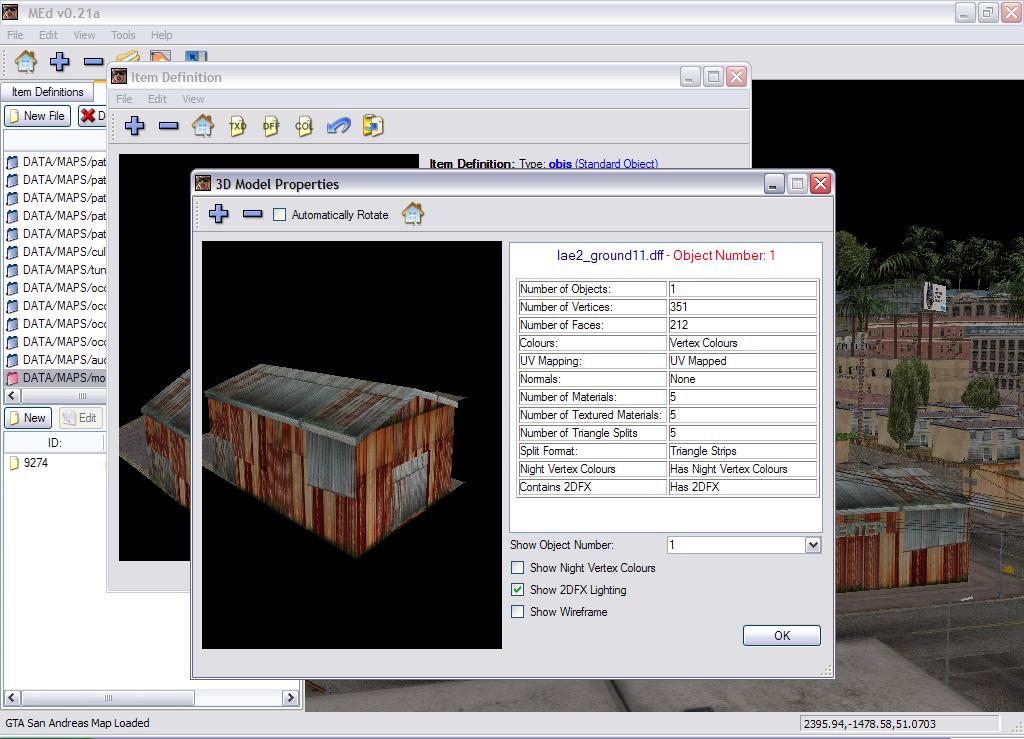This screenshot has width=1024, height=739.
Task: Click the New File button
Action: point(38,116)
